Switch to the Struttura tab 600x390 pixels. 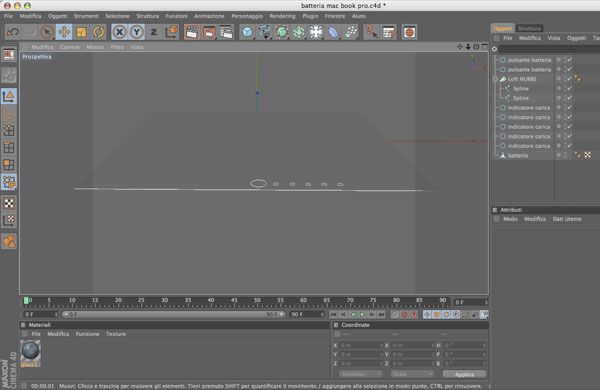tap(529, 28)
